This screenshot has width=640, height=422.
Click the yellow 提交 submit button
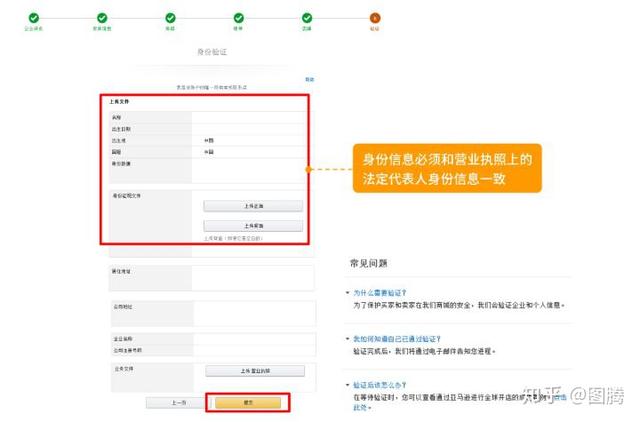point(248,403)
